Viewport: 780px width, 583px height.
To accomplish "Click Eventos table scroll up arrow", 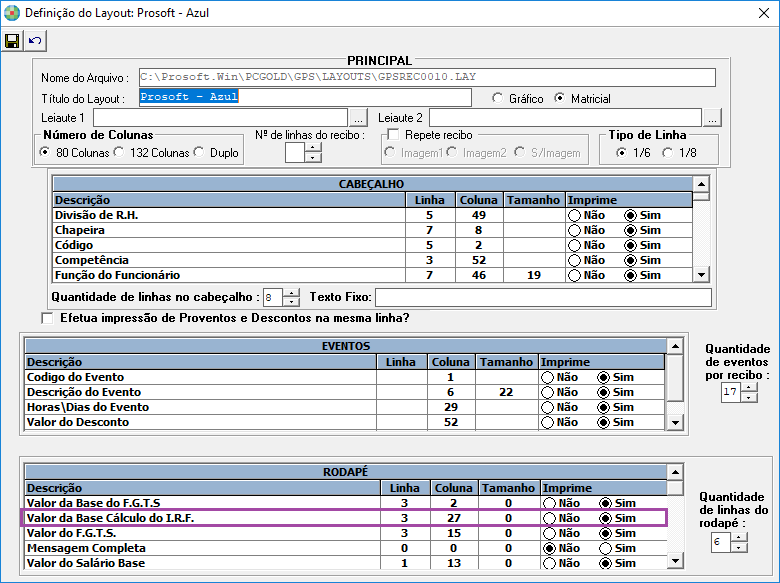I will point(675,346).
